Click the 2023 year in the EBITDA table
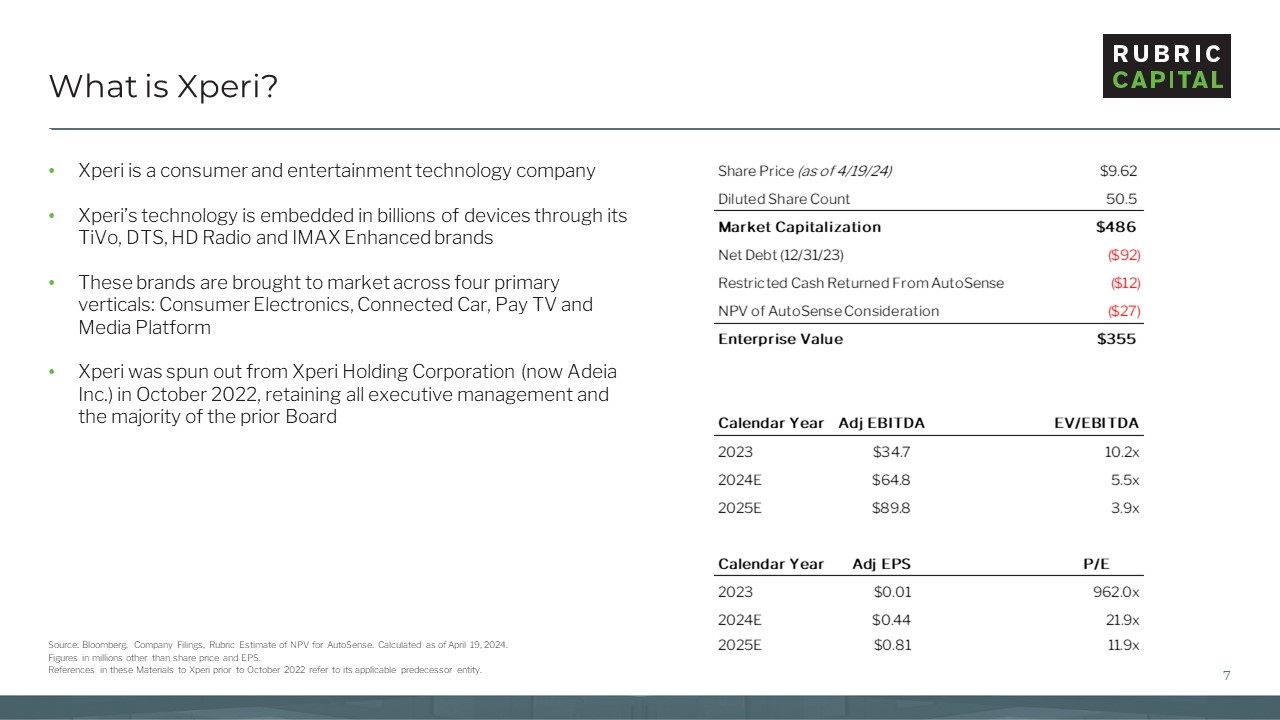 pos(736,451)
